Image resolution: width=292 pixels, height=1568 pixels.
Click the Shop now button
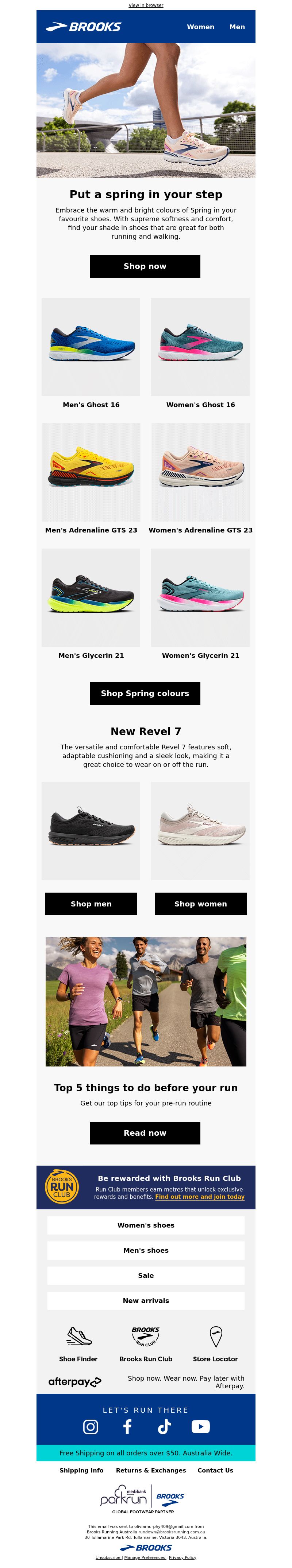[145, 266]
